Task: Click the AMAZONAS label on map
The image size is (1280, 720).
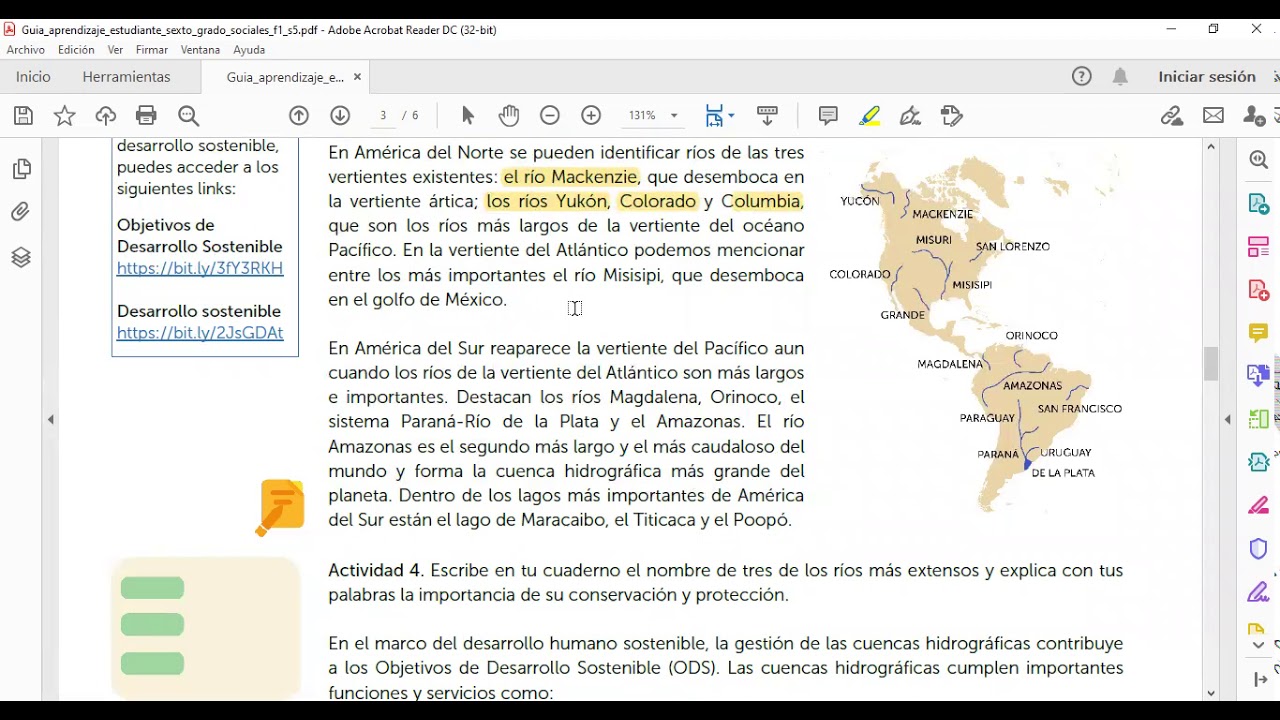Action: tap(1032, 385)
